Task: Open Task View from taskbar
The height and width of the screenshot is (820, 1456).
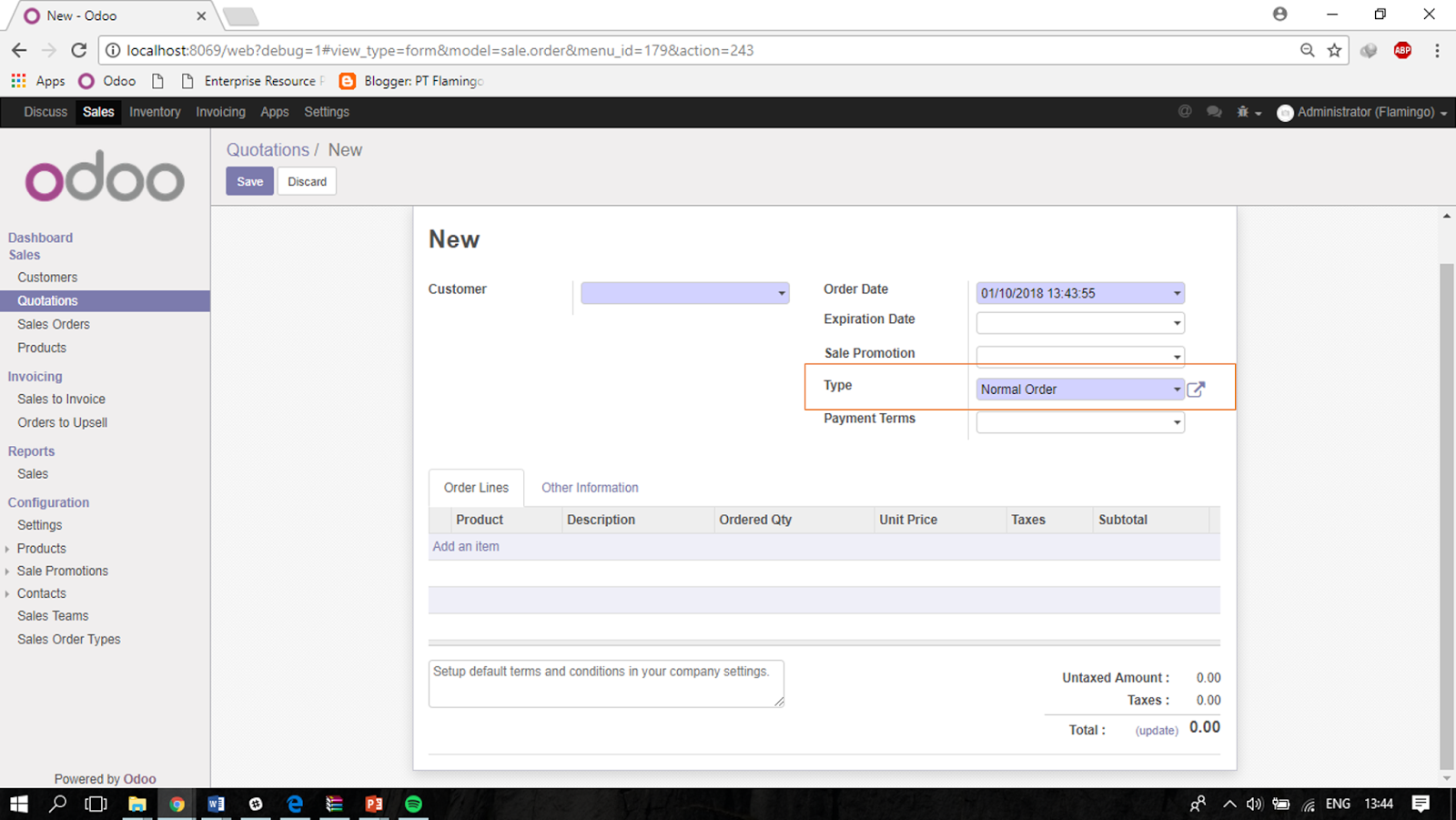Action: click(96, 804)
